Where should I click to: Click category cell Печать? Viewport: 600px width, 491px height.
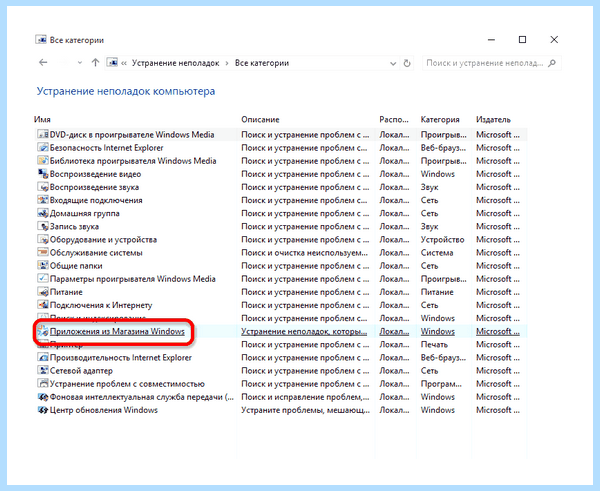[x=434, y=344]
